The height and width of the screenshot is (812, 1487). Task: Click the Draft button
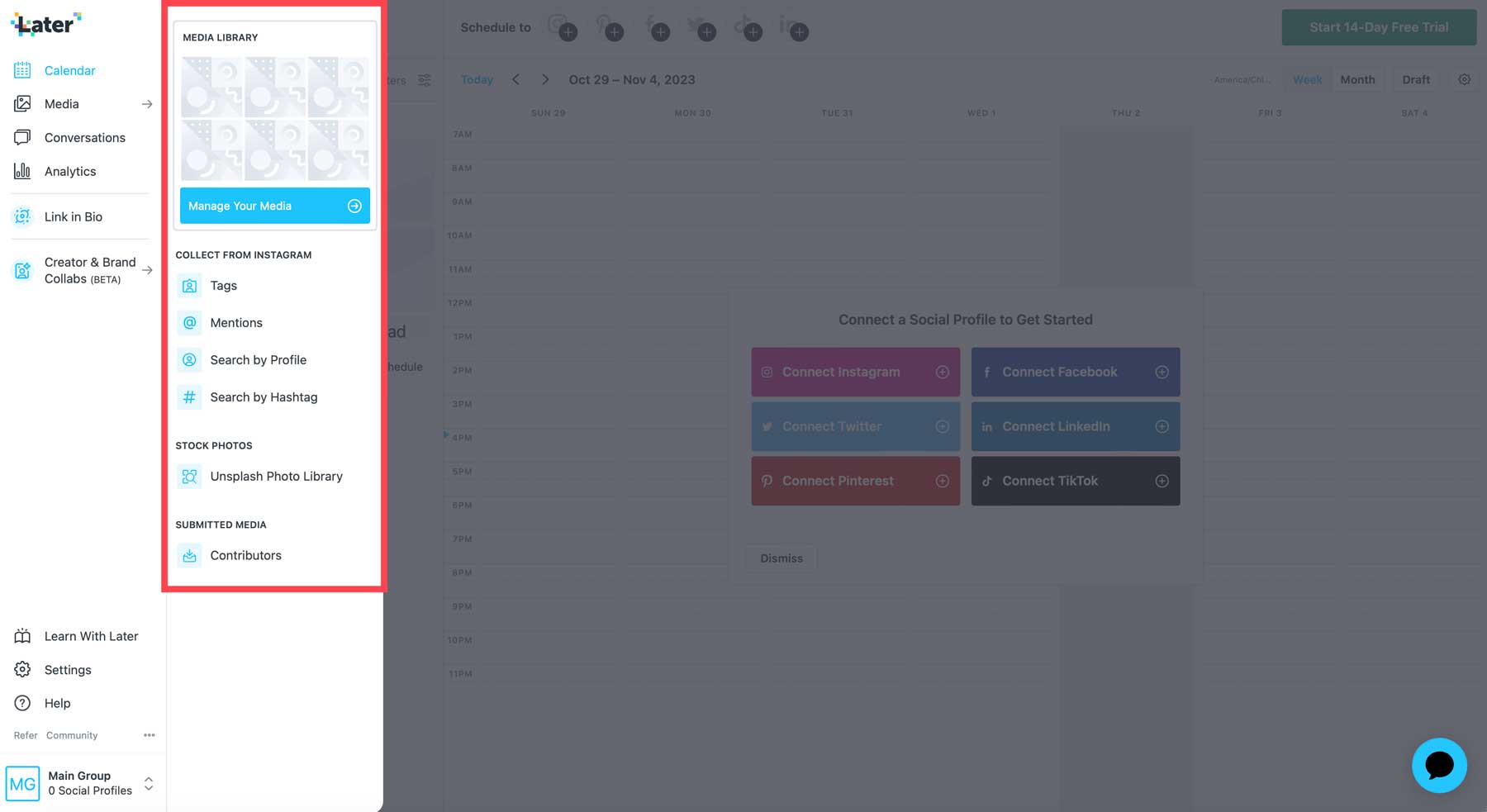(1416, 80)
